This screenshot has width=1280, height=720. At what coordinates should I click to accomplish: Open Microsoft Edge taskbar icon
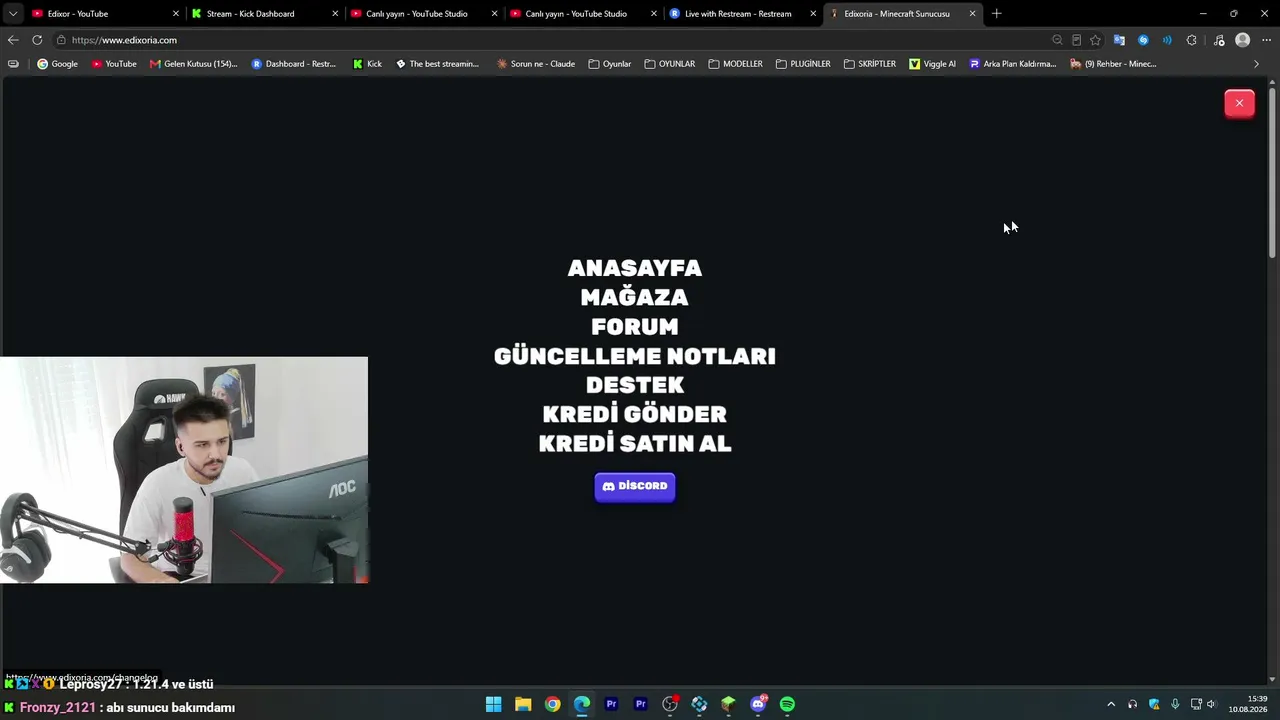[582, 704]
